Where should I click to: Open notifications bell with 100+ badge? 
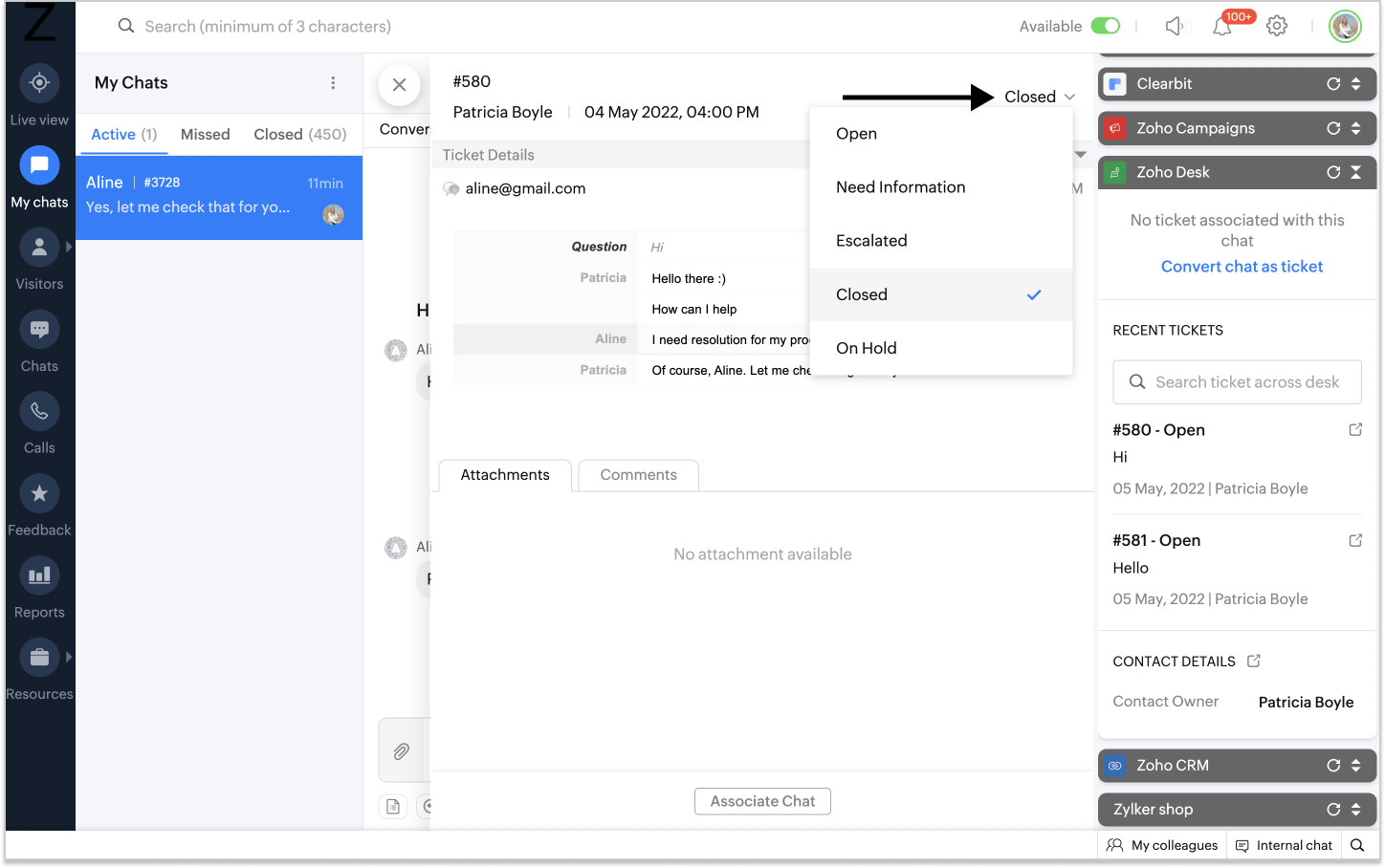[1223, 27]
